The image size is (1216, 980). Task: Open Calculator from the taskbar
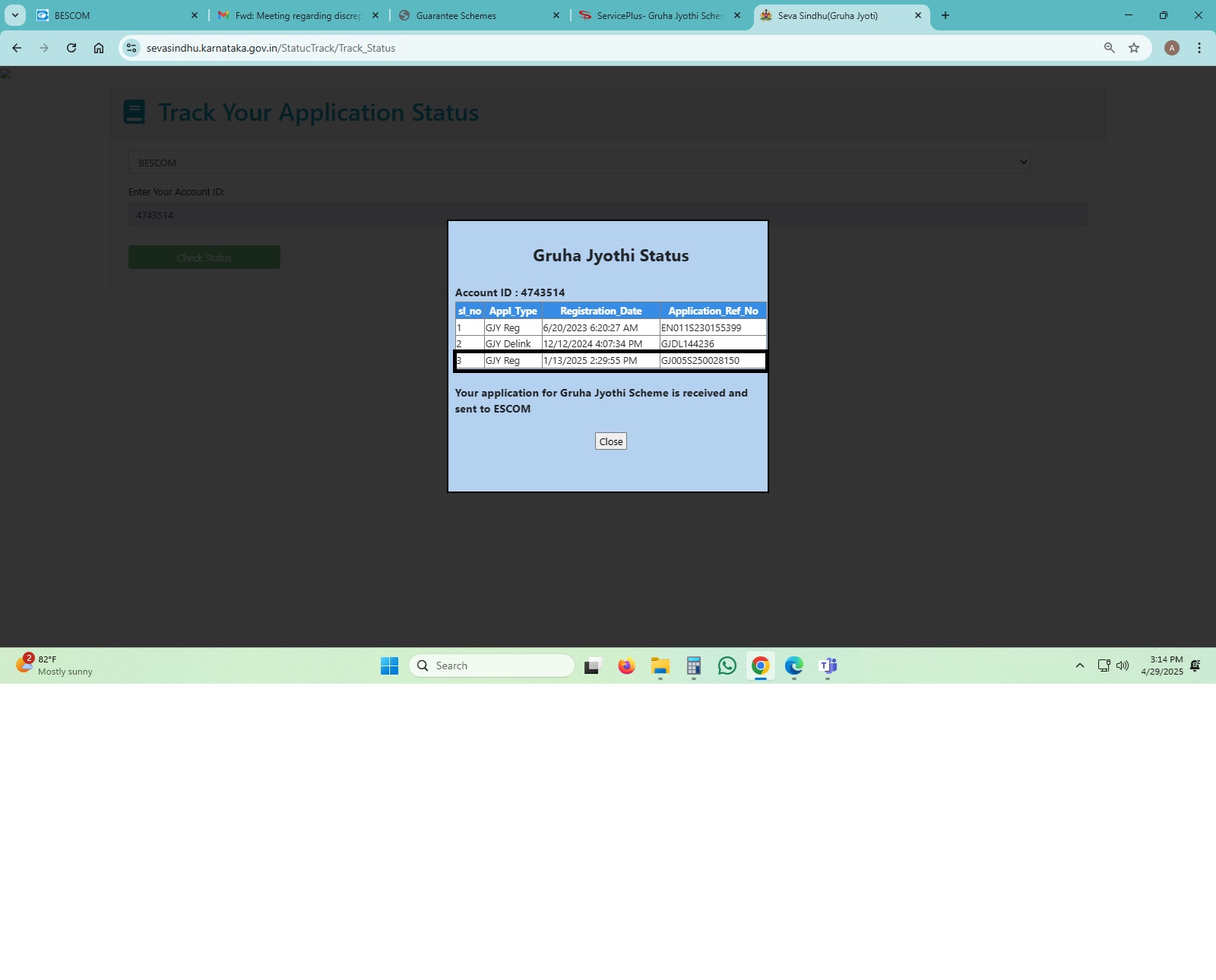[693, 666]
